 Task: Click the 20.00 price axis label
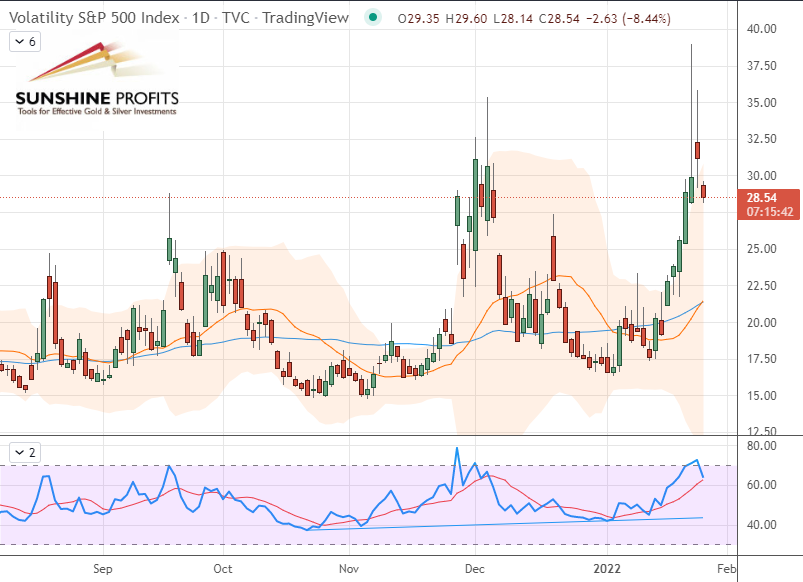[x=762, y=323]
